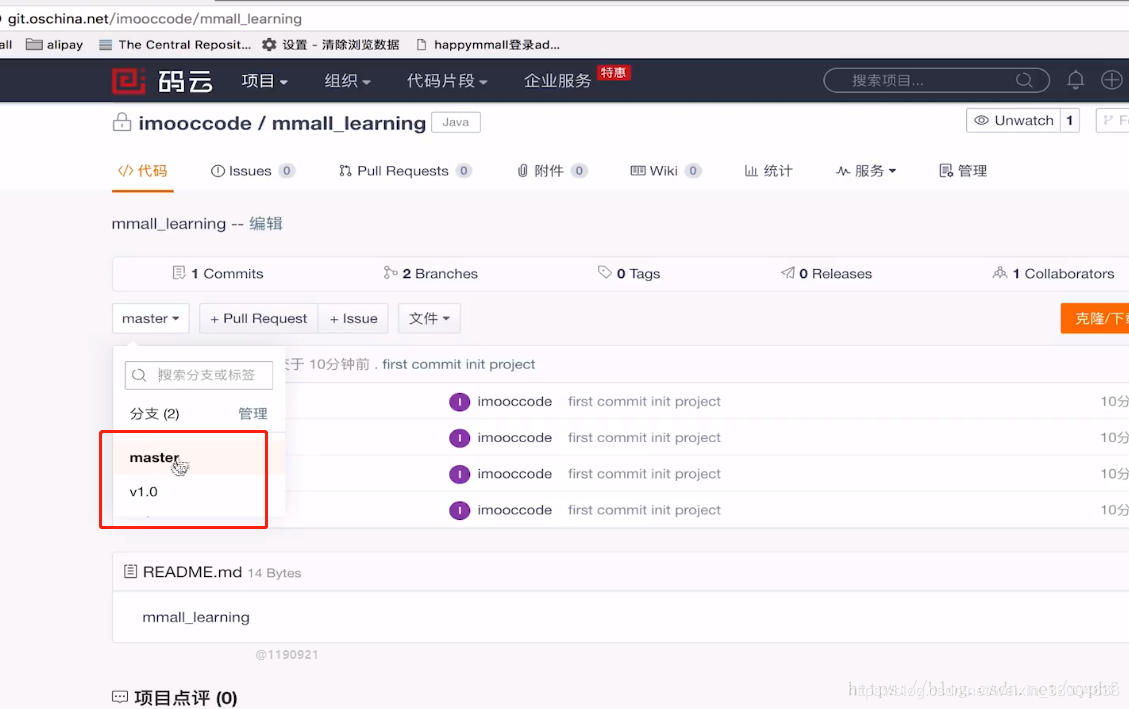This screenshot has width=1129, height=709.
Task: Click the imooccode owner link in title
Action: 195,123
